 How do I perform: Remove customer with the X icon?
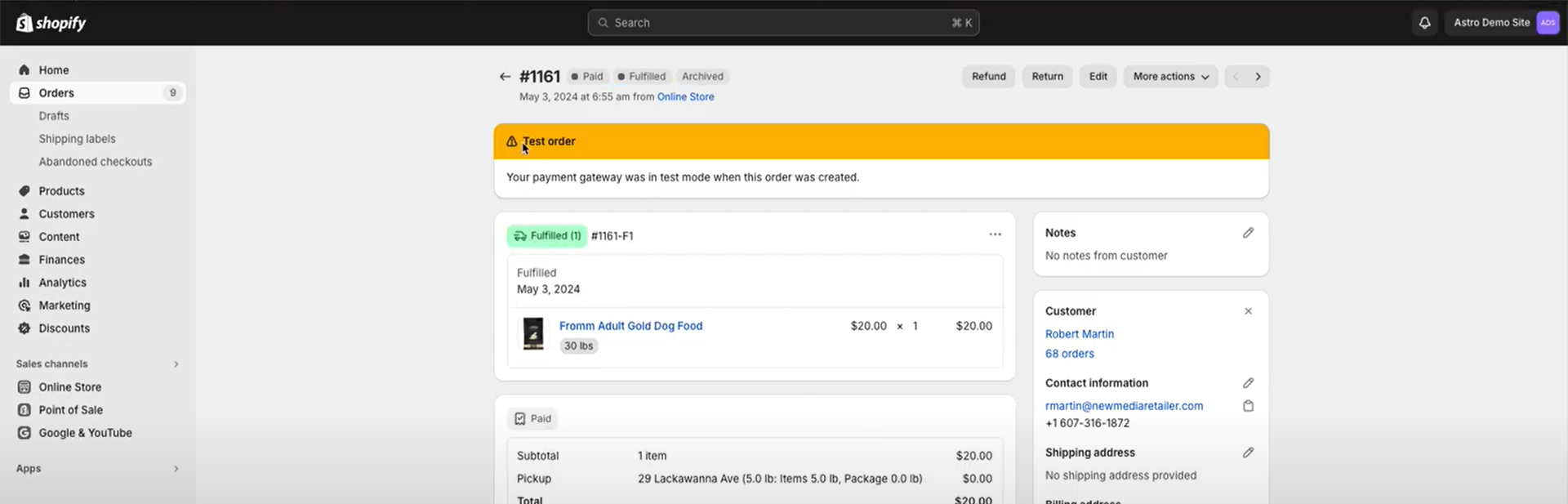(1248, 311)
